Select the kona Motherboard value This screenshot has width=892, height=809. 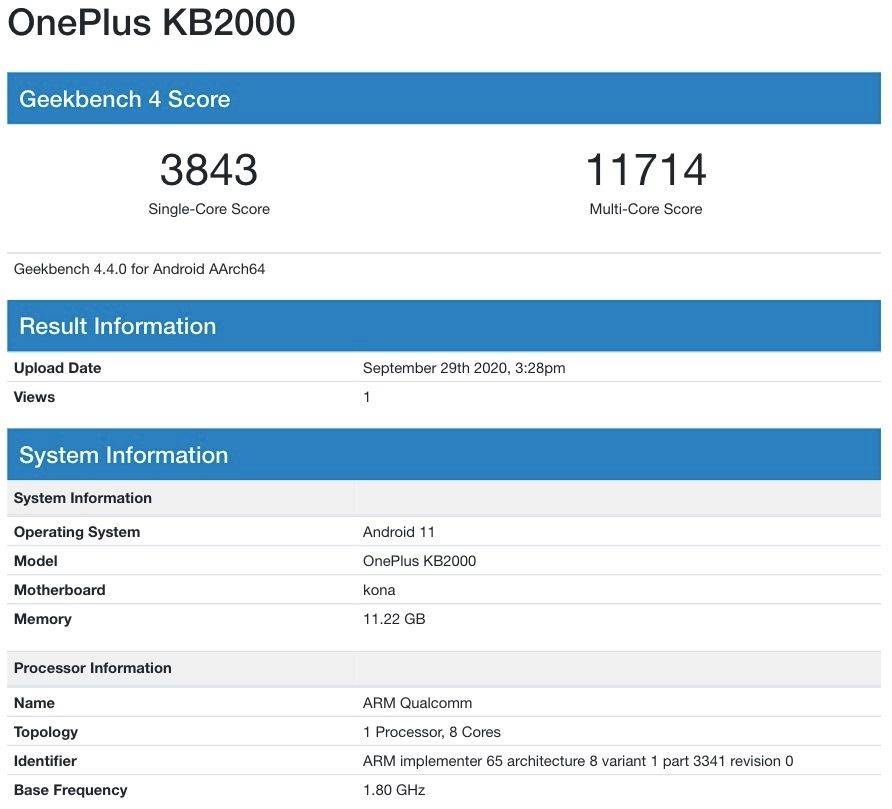pyautogui.click(x=378, y=589)
